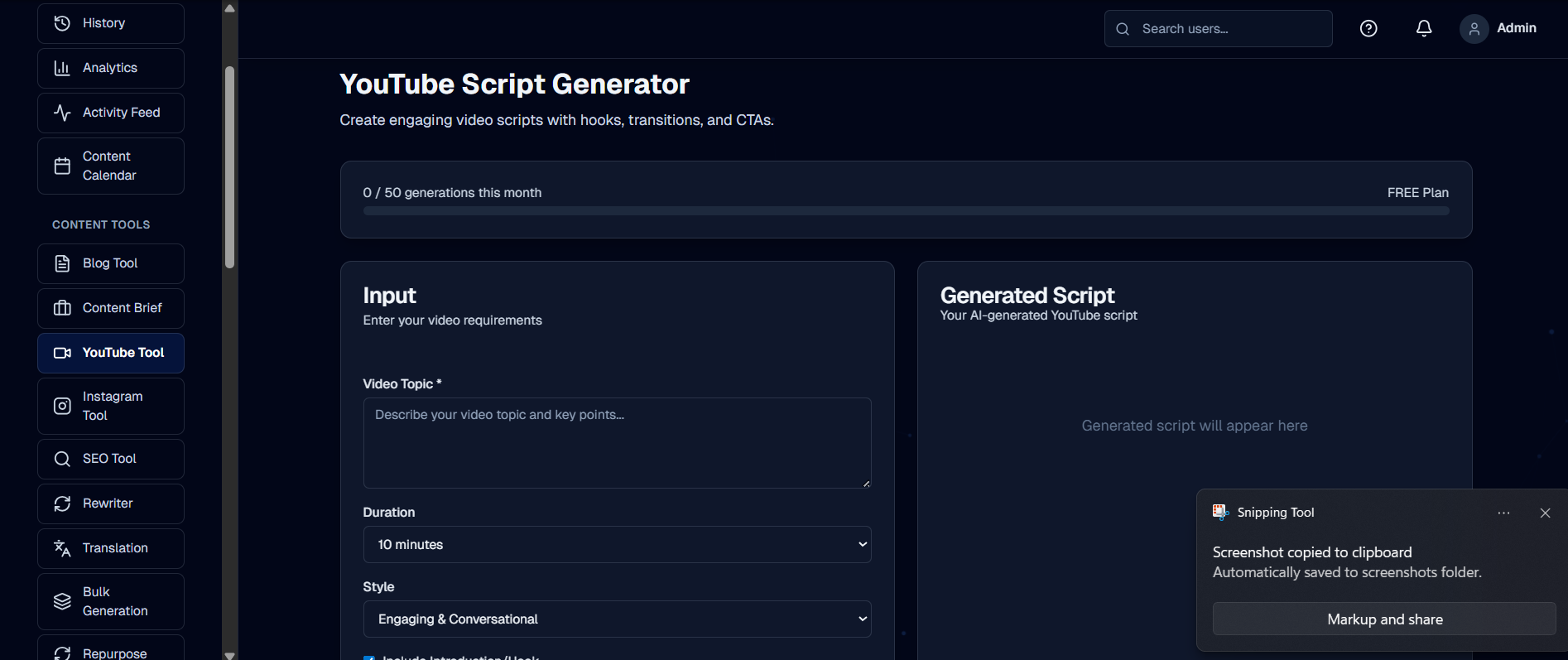Click the Admin user avatar icon
Image resolution: width=1568 pixels, height=660 pixels.
[1474, 29]
